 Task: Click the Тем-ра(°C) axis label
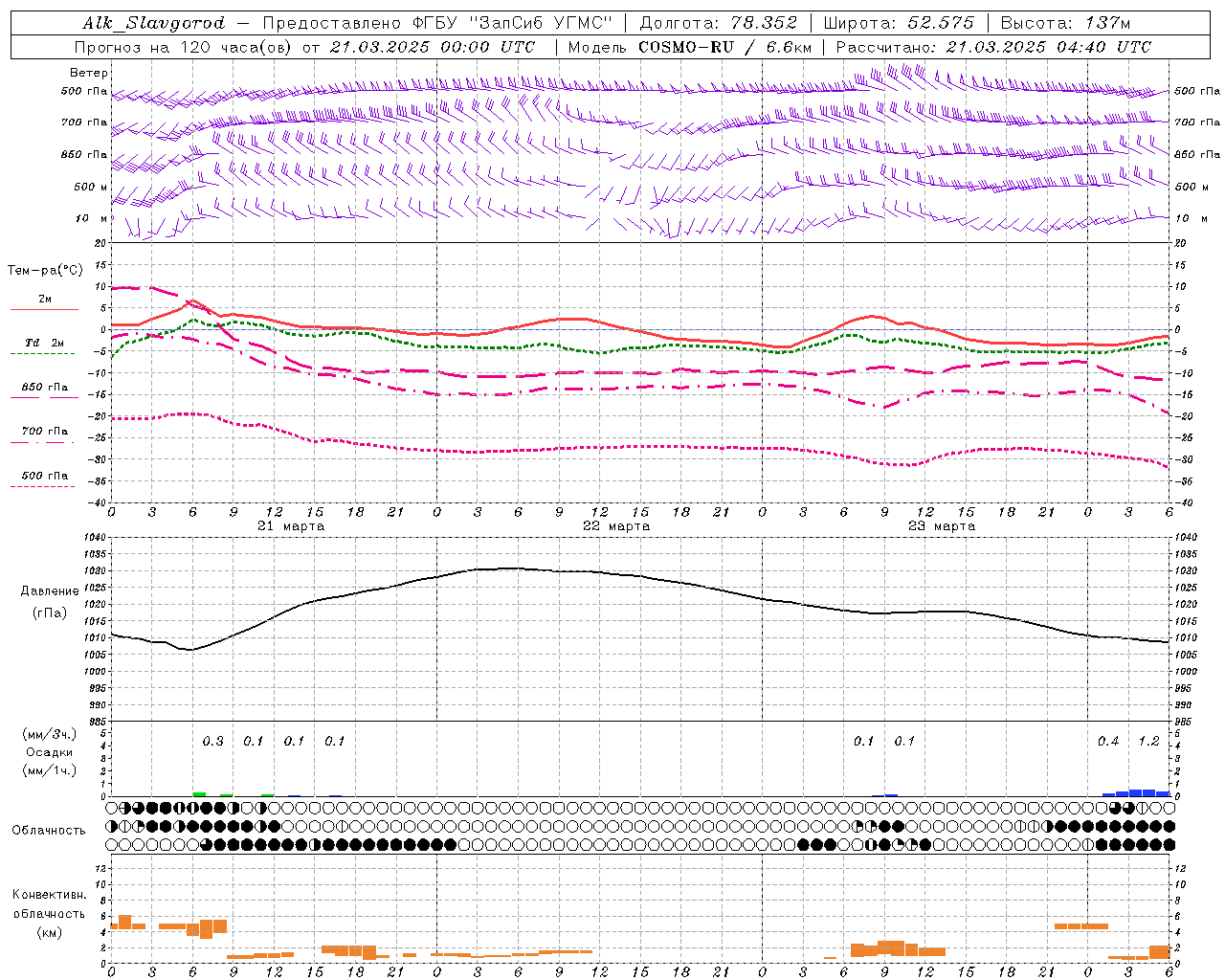pyautogui.click(x=45, y=271)
